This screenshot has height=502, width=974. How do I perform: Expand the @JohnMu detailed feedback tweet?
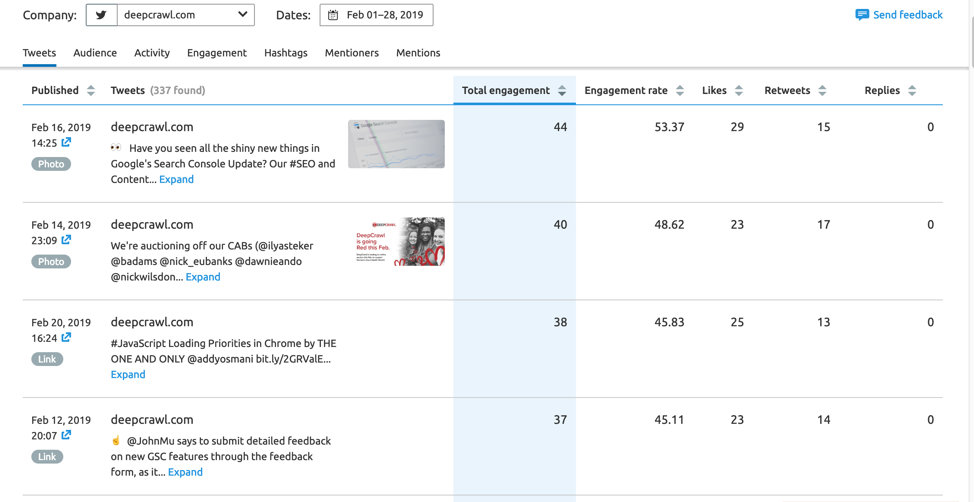185,472
